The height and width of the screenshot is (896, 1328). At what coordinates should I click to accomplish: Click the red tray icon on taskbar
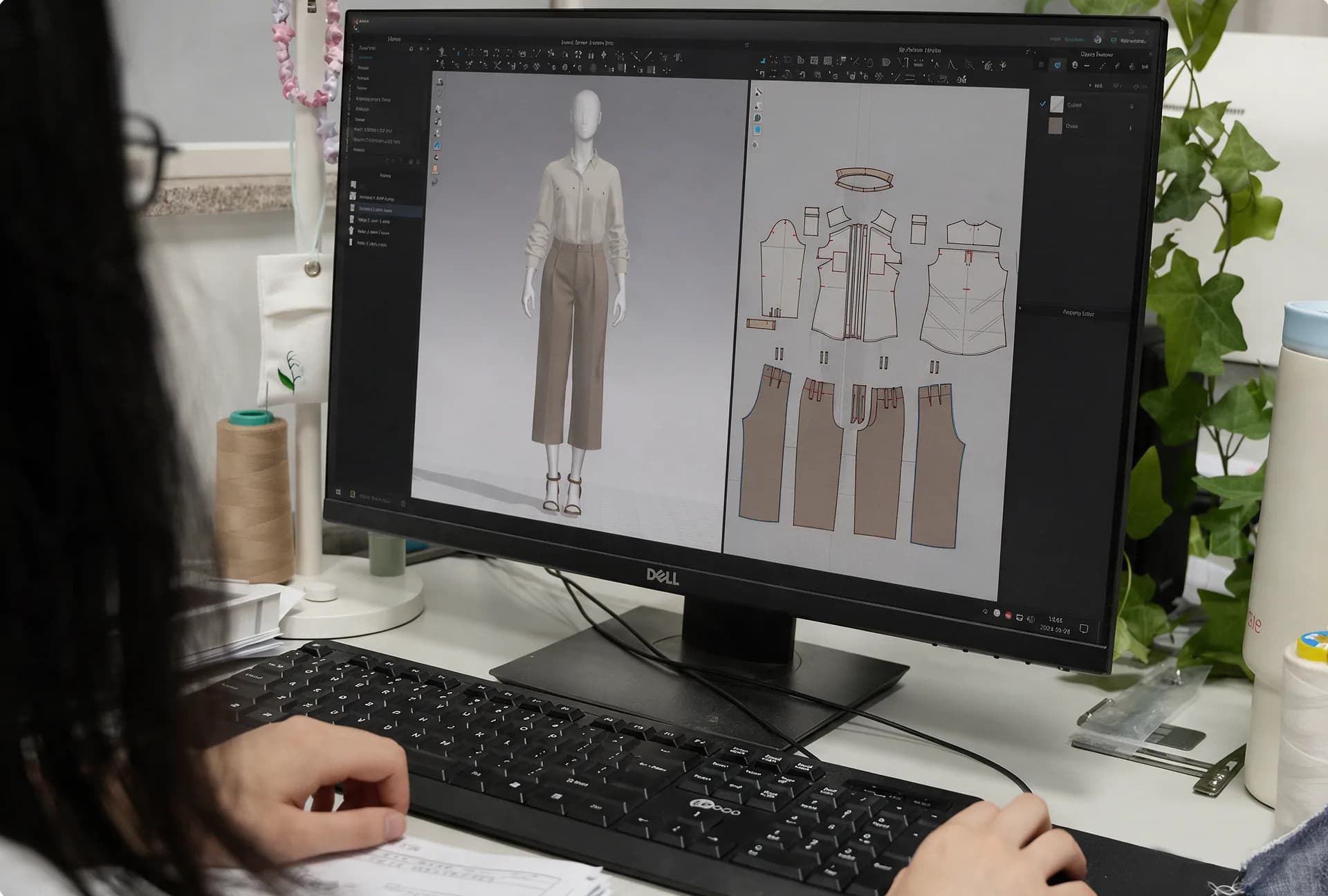1008,615
